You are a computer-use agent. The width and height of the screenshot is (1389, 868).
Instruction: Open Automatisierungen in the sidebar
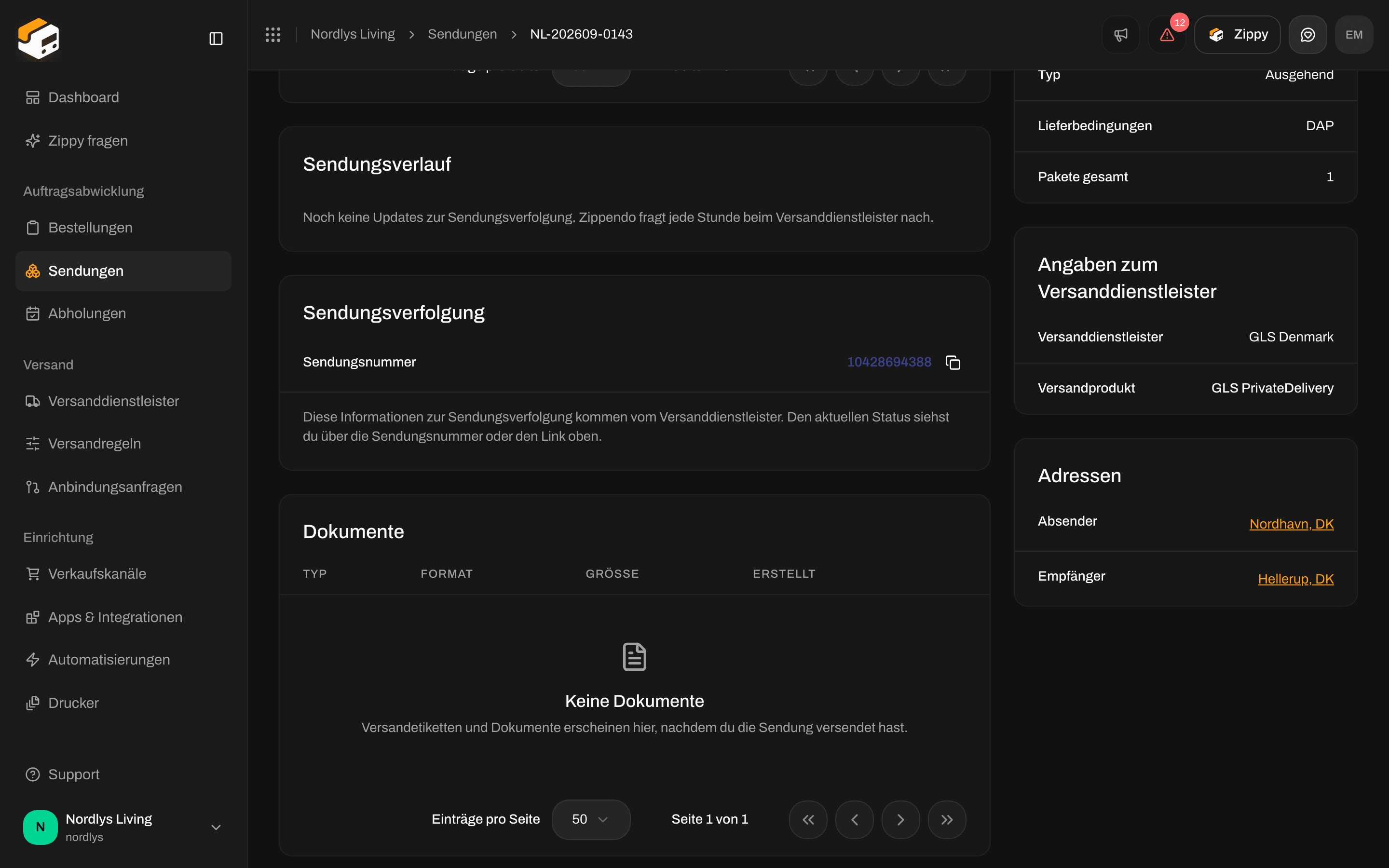(123, 660)
